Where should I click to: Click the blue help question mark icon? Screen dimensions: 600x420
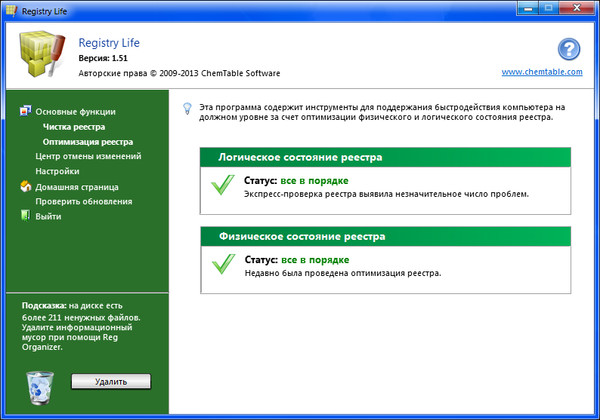(x=568, y=51)
